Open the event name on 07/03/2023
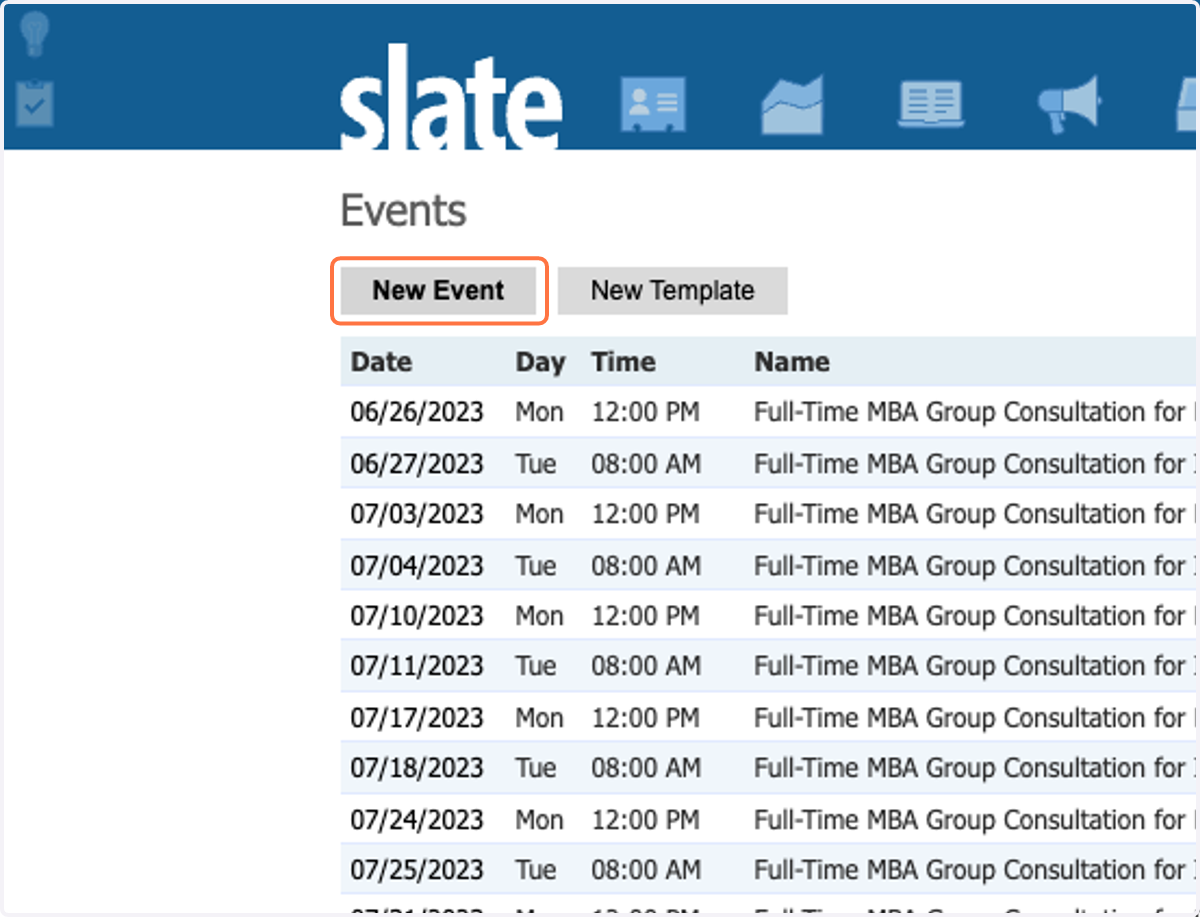 (974, 514)
